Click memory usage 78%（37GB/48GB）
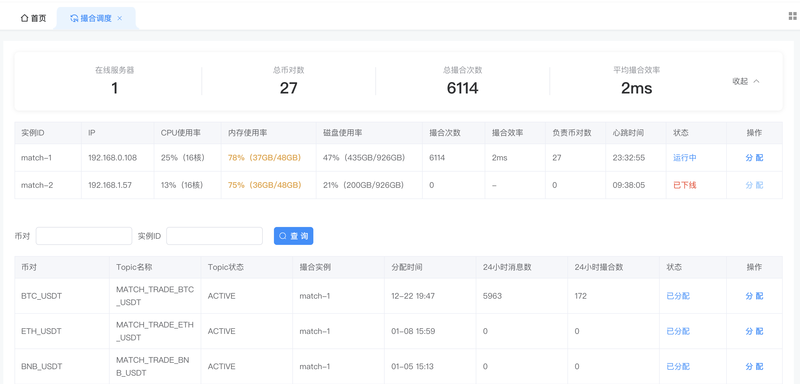Image resolution: width=800 pixels, height=384 pixels. pos(264,158)
